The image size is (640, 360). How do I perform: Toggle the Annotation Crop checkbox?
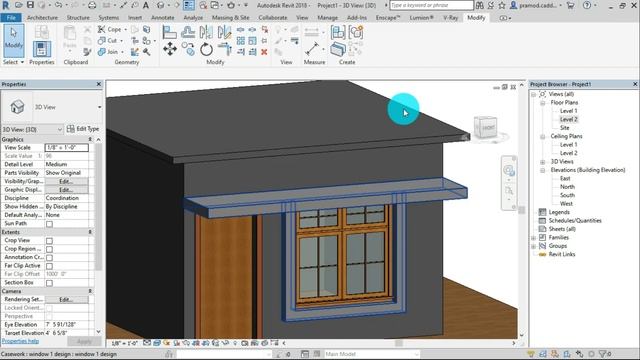49,258
